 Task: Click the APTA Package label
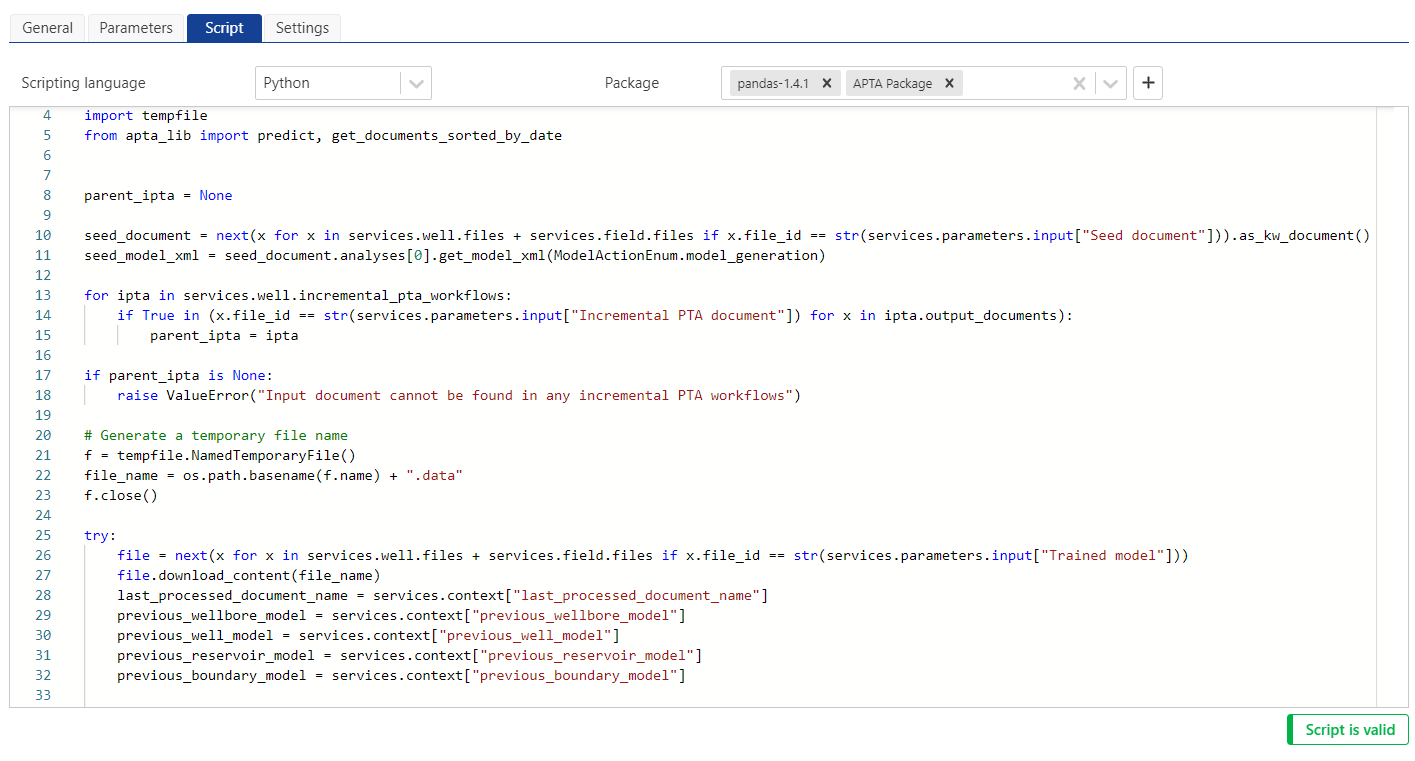[893, 84]
